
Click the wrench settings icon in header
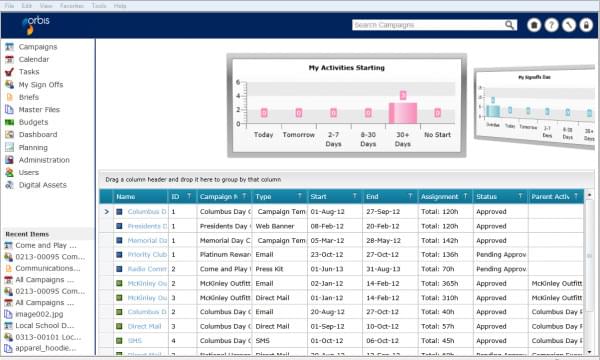tap(569, 25)
